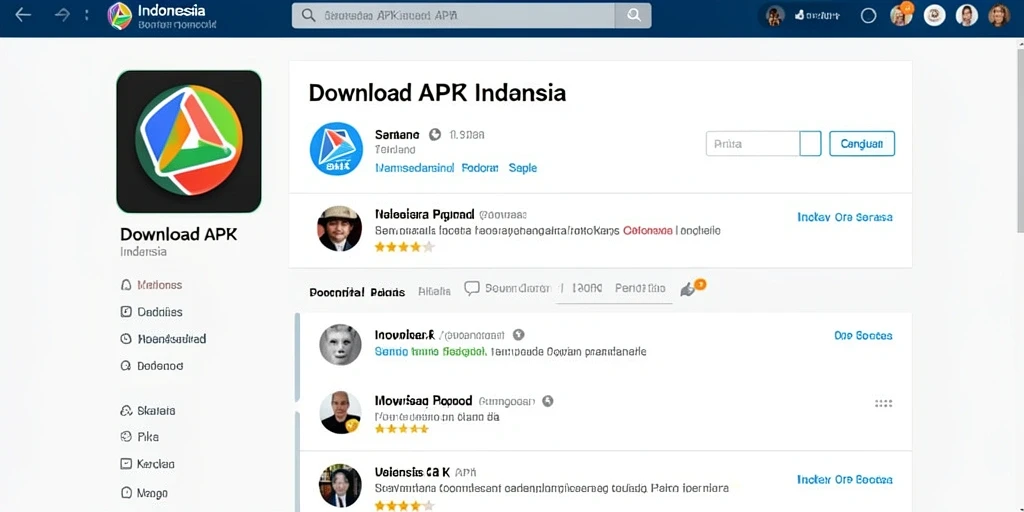Click the clock icon beside Hoentsadrad
1024x512 pixels.
tap(127, 339)
